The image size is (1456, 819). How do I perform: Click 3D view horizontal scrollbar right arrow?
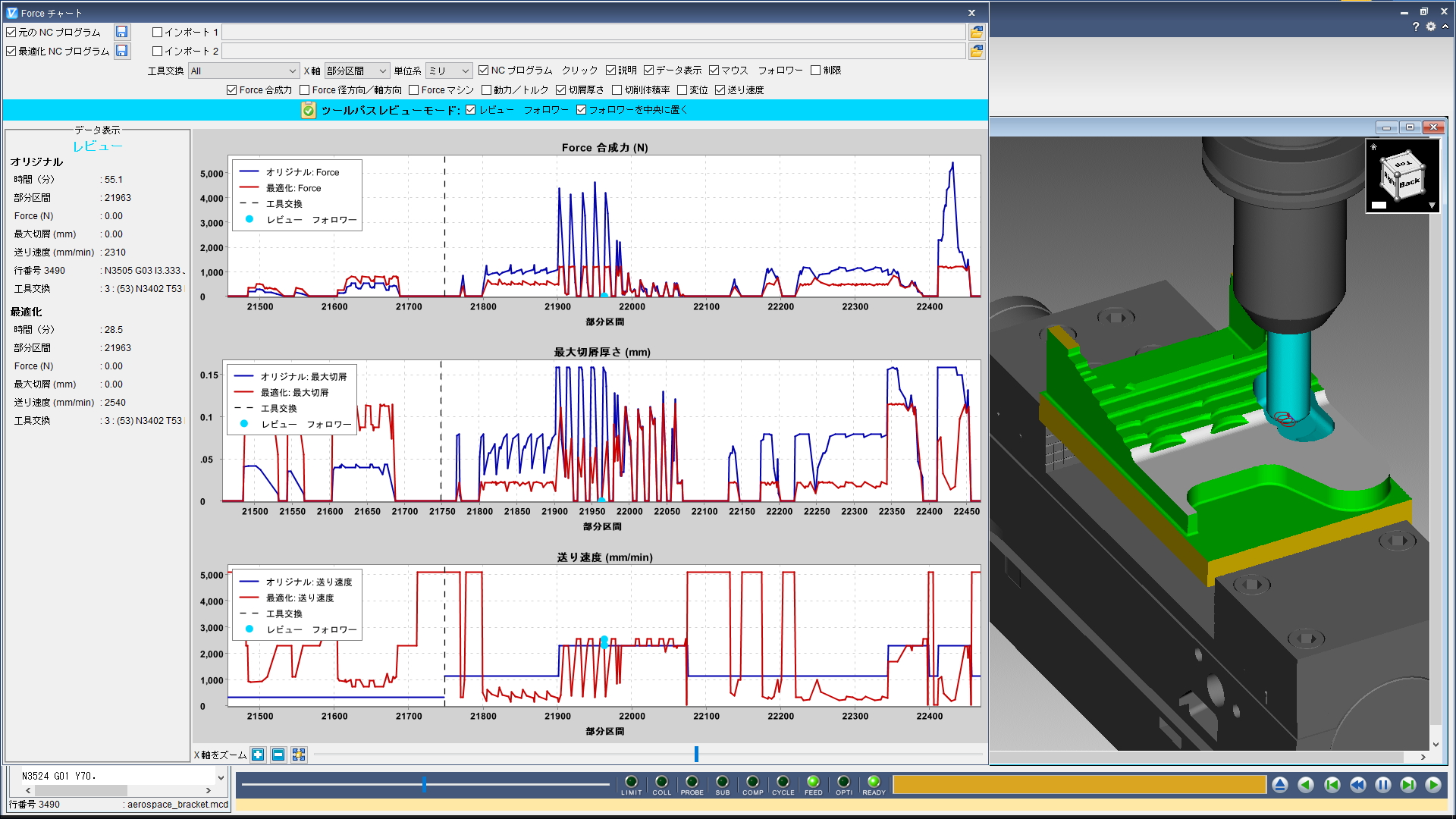coord(1423,757)
